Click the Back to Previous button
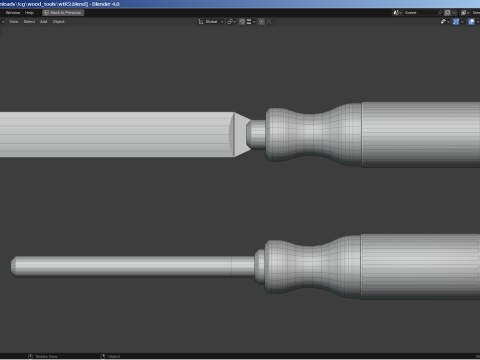Screen dimensions: 480x360 pos(63,13)
